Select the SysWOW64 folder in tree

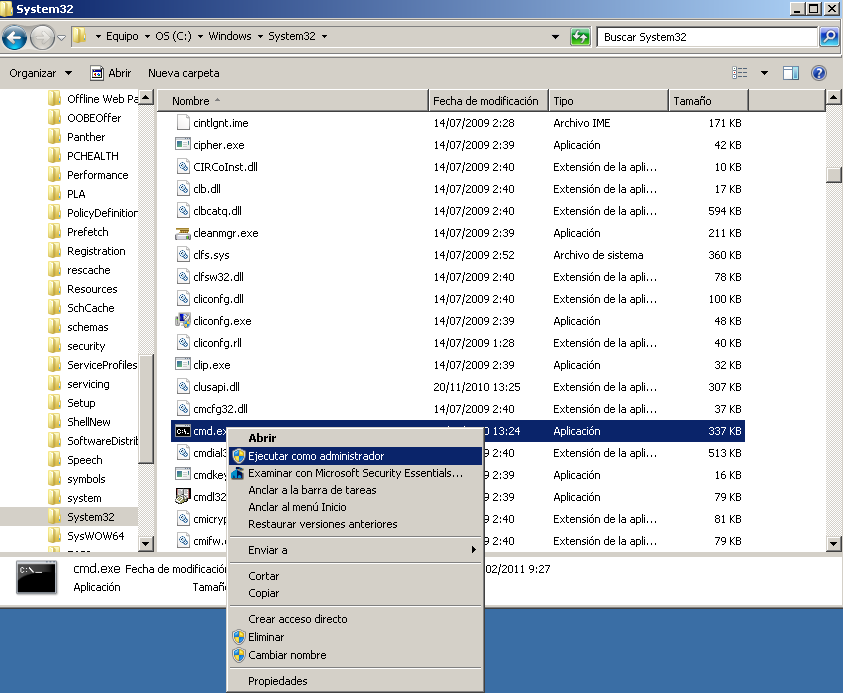tap(95, 536)
